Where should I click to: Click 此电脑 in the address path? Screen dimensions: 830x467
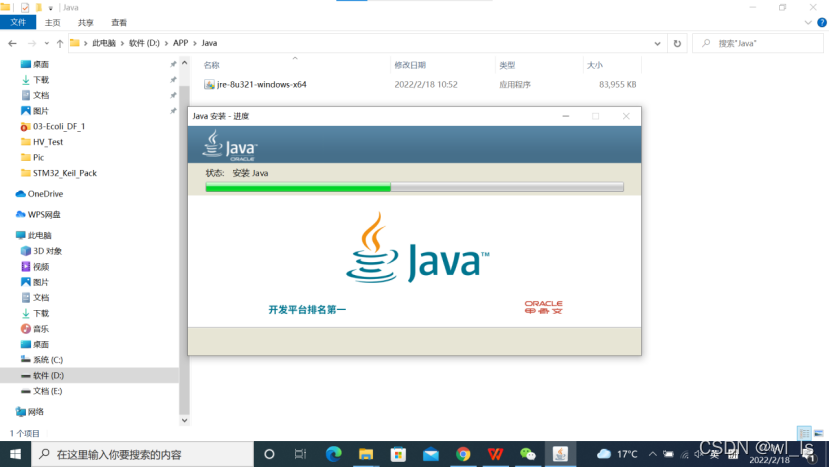(x=104, y=43)
